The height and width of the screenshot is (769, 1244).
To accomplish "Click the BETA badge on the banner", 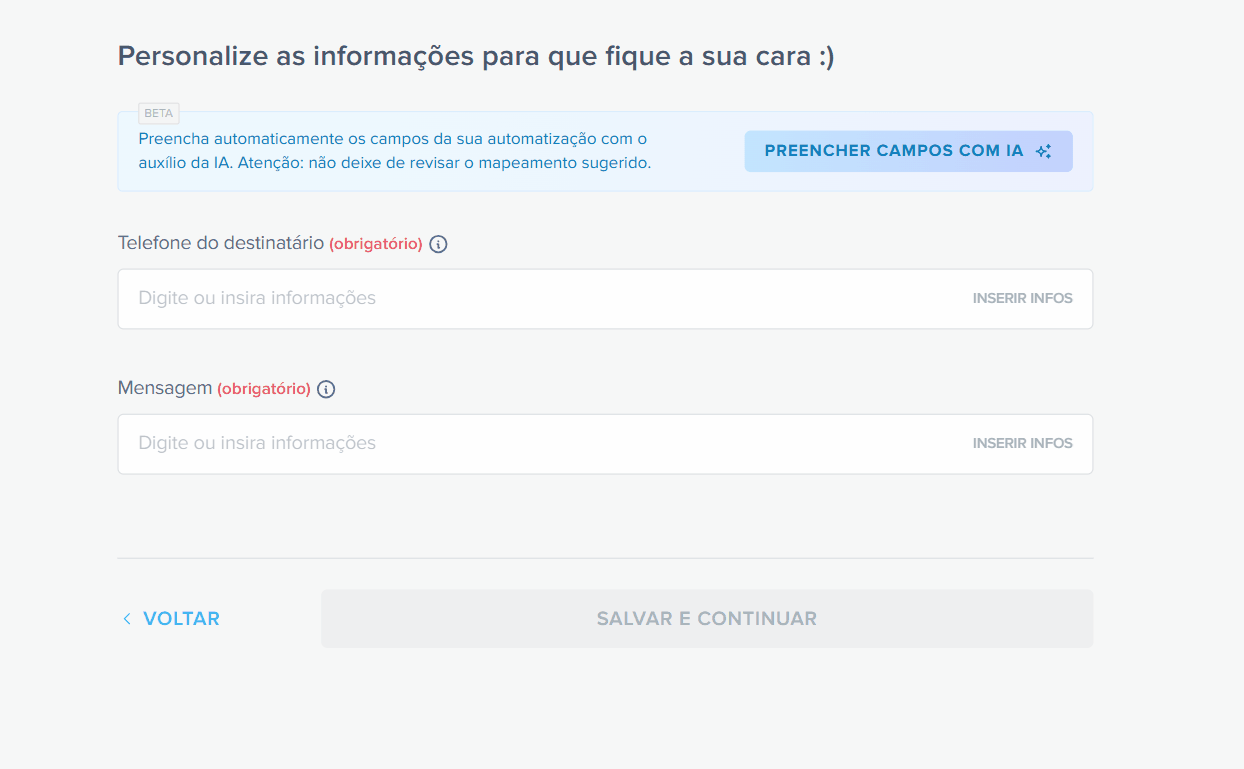I will click(159, 113).
